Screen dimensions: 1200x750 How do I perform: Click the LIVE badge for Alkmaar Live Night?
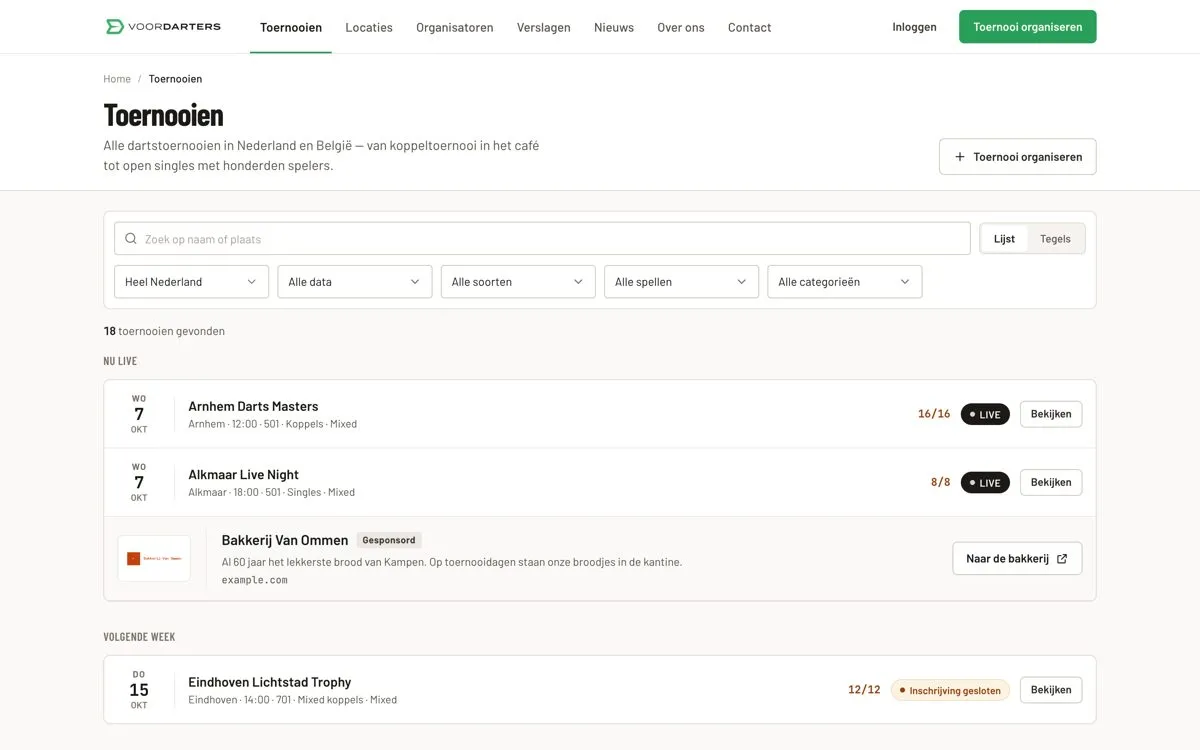(985, 482)
